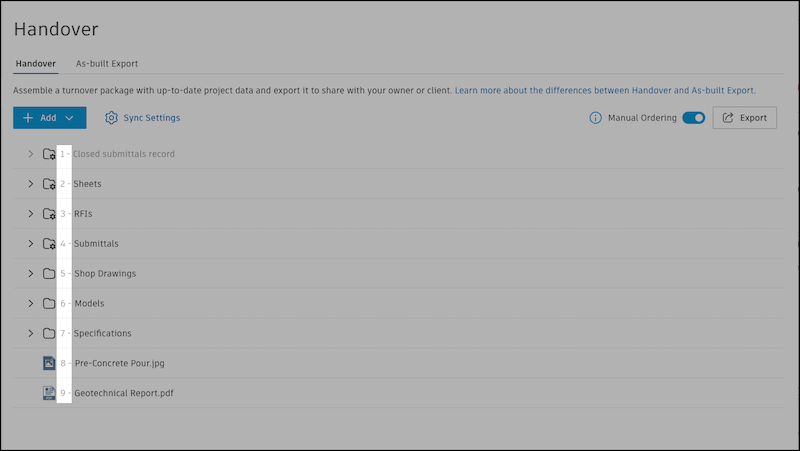
Task: Click the Pre-Concrete Pour.jpg image file icon
Action: (49, 364)
